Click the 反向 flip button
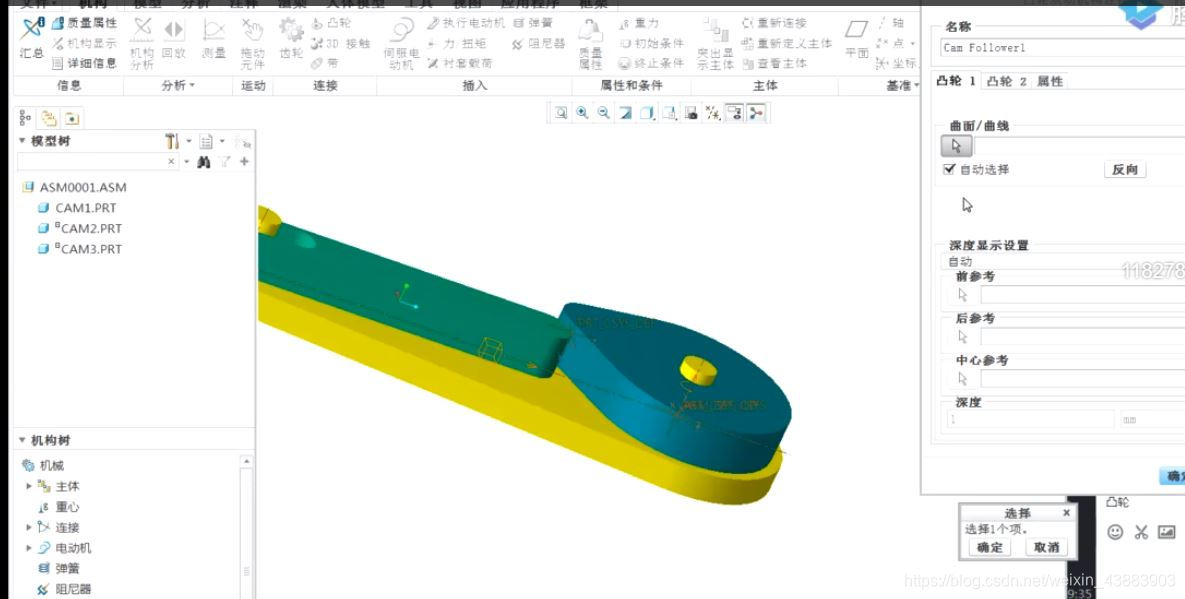This screenshot has width=1185, height=599. pos(1124,170)
